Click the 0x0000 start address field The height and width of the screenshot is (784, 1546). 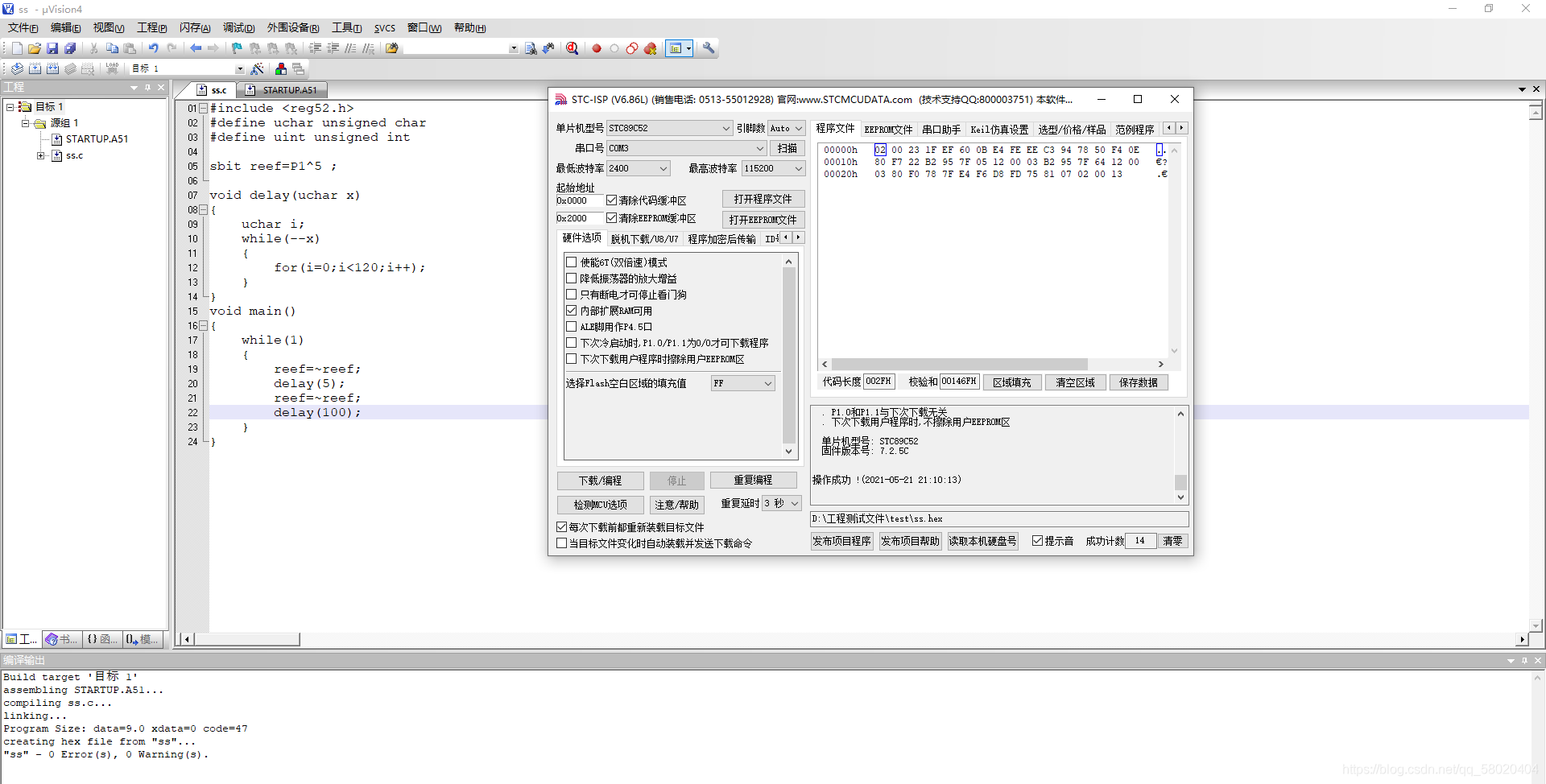point(578,200)
